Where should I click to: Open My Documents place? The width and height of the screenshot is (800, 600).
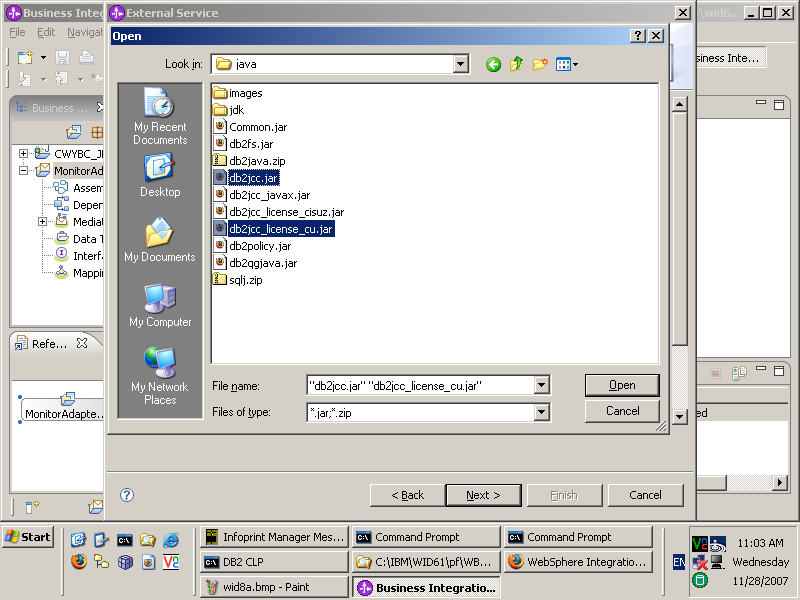click(160, 240)
